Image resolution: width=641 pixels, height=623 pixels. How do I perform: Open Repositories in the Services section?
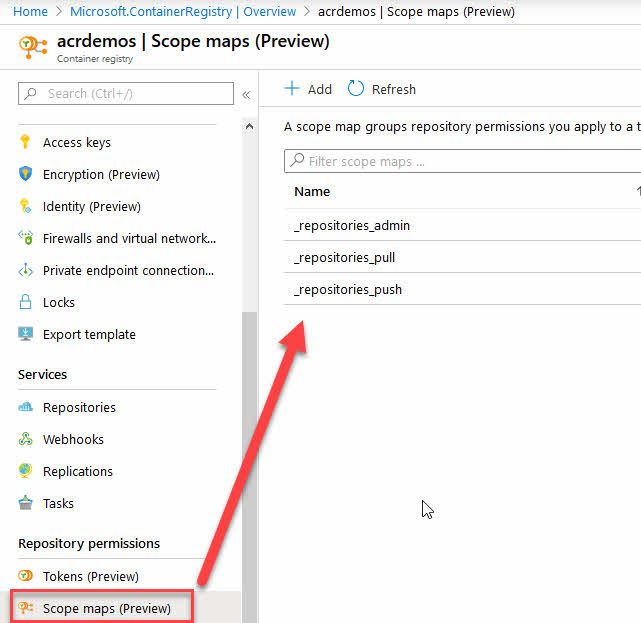(x=79, y=407)
